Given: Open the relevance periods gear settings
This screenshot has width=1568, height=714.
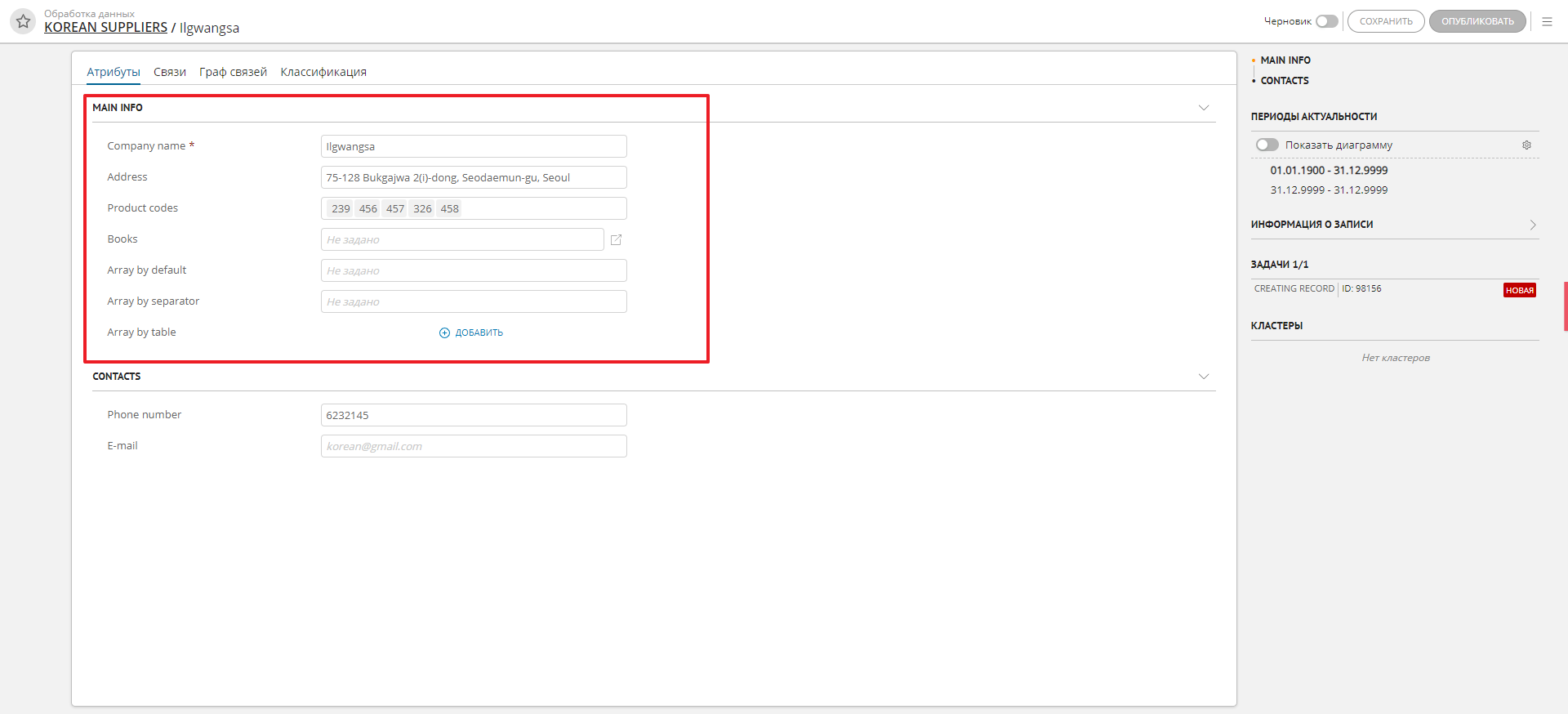Looking at the screenshot, I should click(1526, 145).
